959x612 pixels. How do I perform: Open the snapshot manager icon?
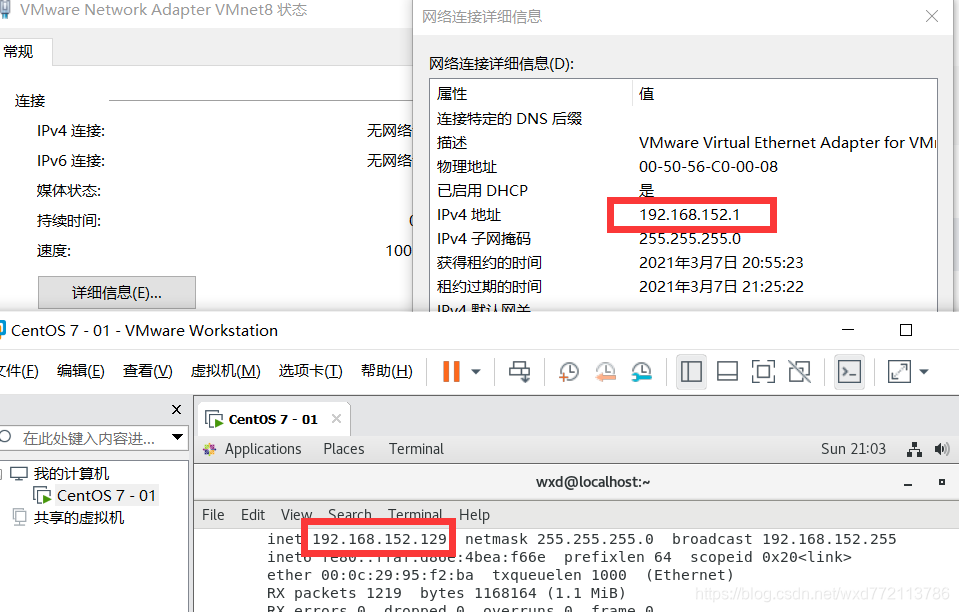pyautogui.click(x=642, y=371)
